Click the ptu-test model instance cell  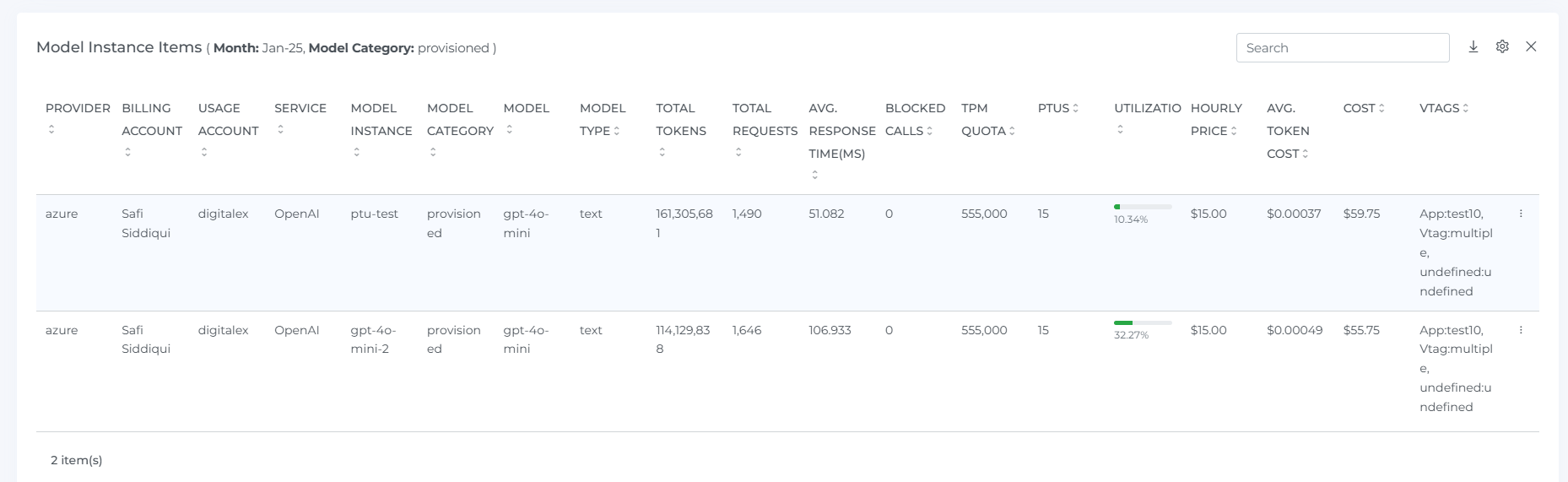(374, 214)
